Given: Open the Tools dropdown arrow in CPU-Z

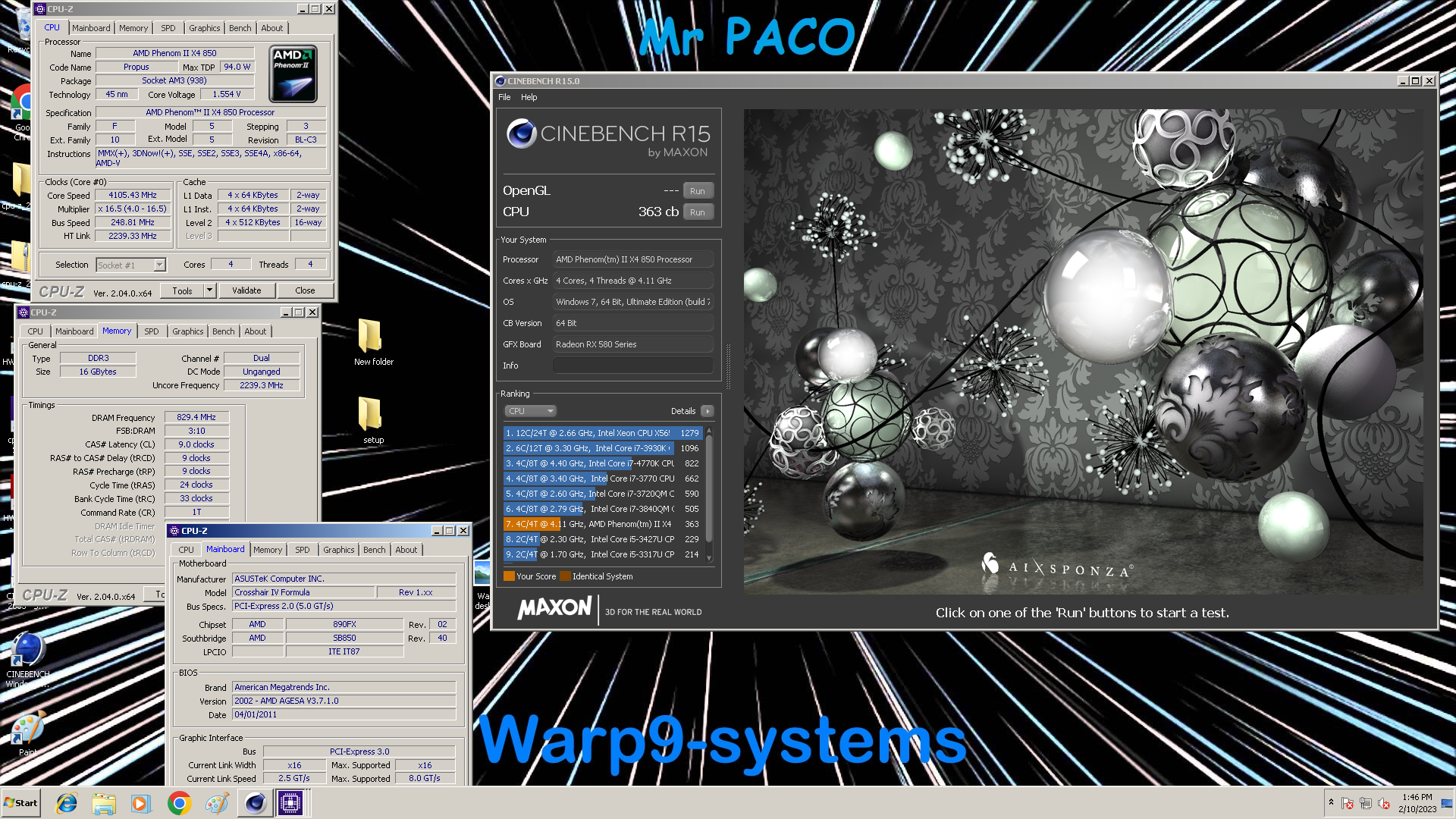Looking at the screenshot, I should [x=210, y=290].
